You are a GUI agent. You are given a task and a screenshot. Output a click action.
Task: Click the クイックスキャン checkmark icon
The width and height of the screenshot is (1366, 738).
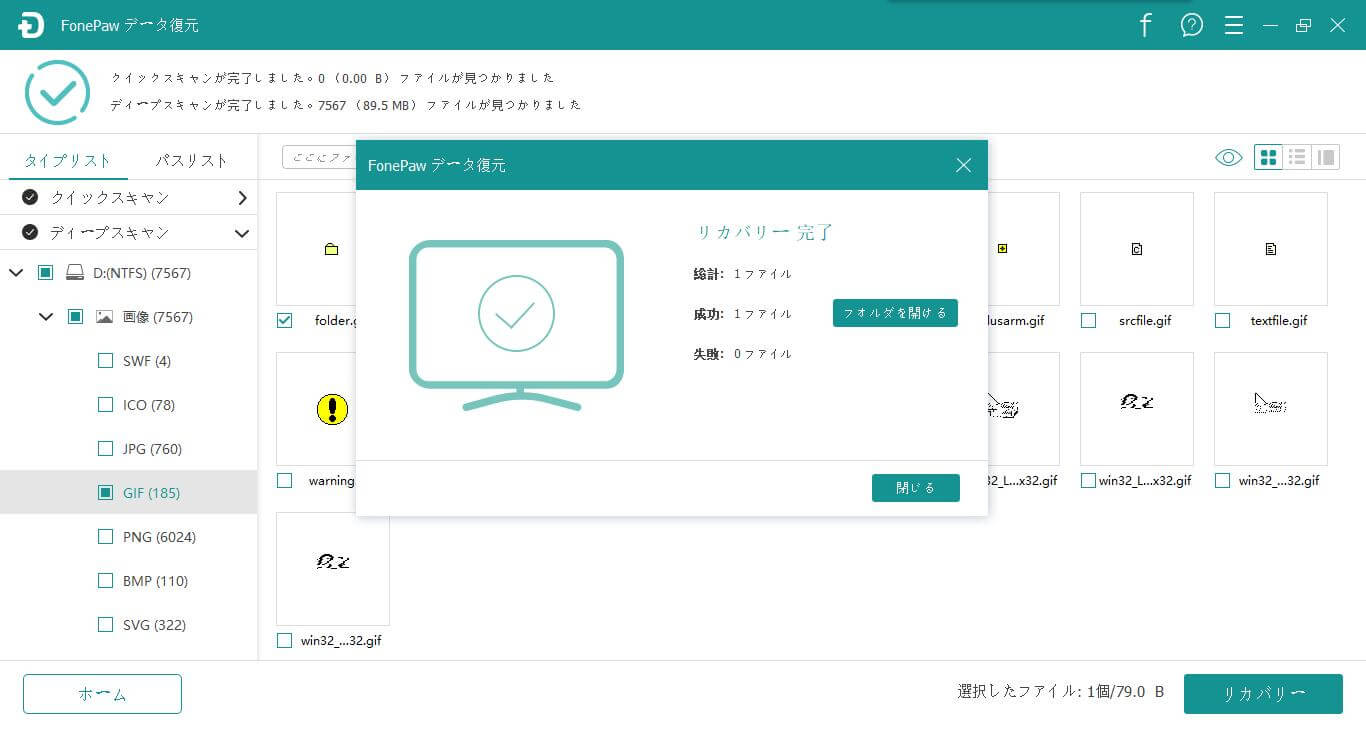pos(30,197)
